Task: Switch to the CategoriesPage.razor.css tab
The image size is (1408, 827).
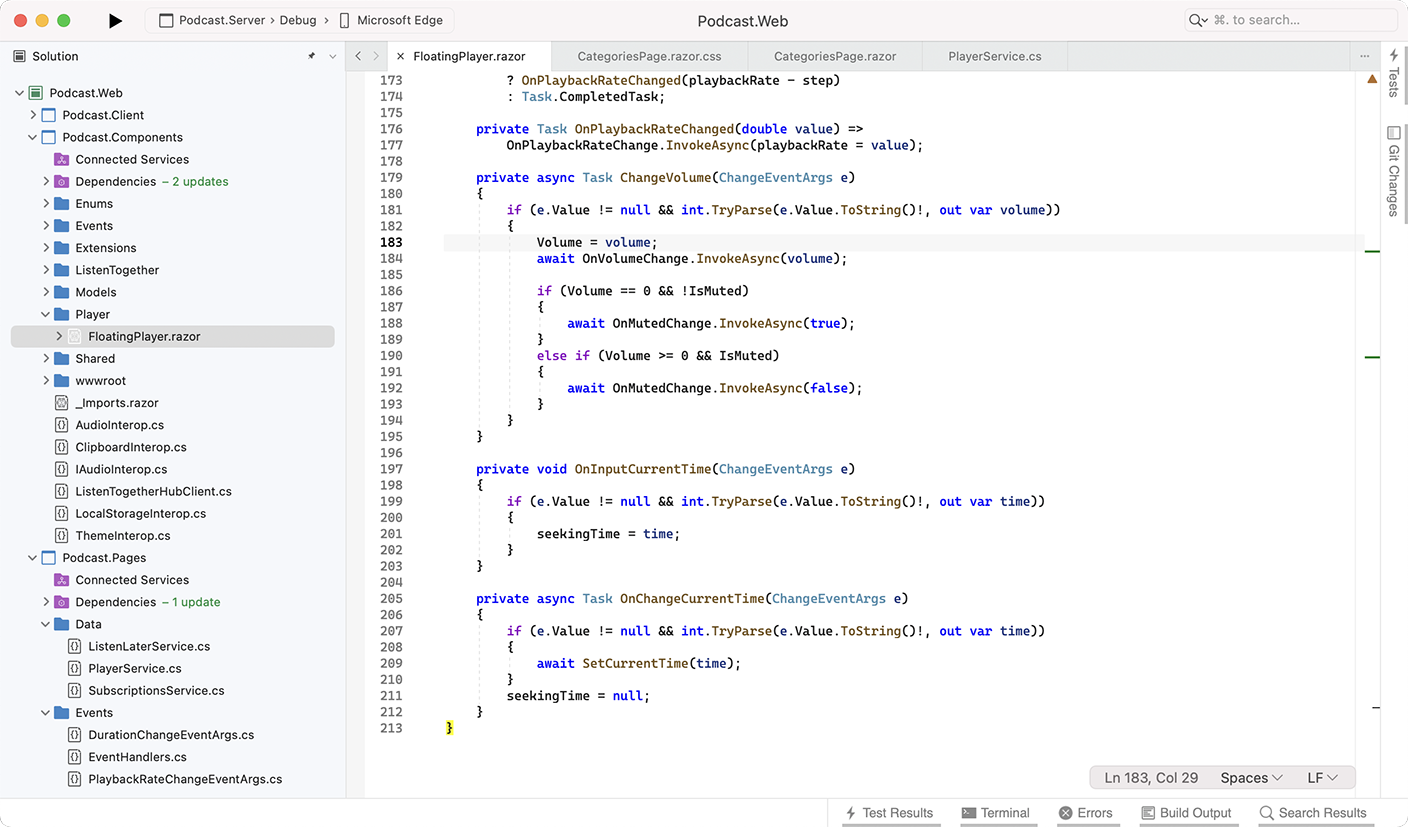Action: 649,57
